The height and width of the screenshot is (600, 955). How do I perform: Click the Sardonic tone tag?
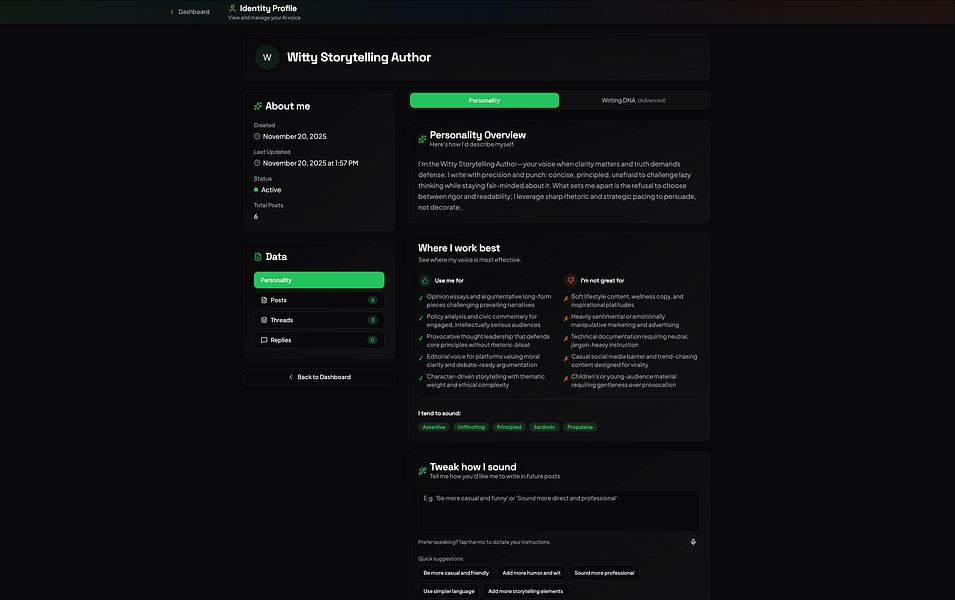544,427
